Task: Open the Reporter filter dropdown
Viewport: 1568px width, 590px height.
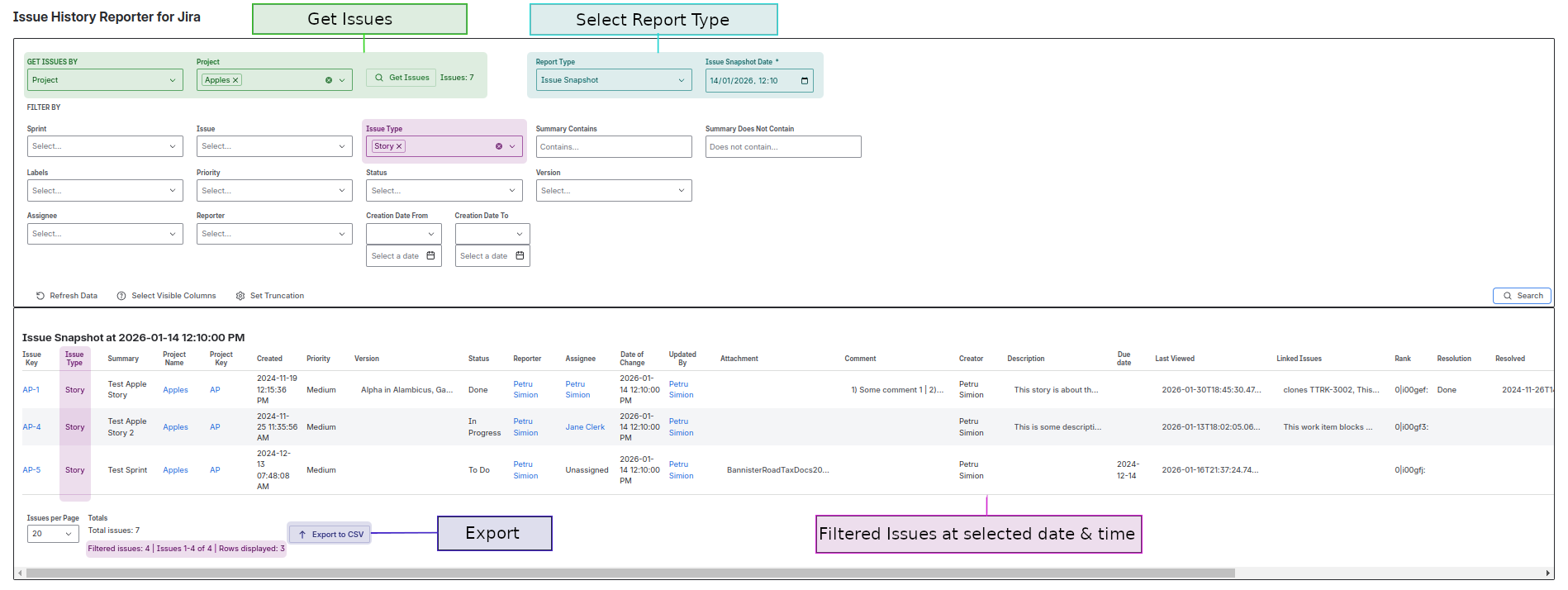Action: point(274,234)
